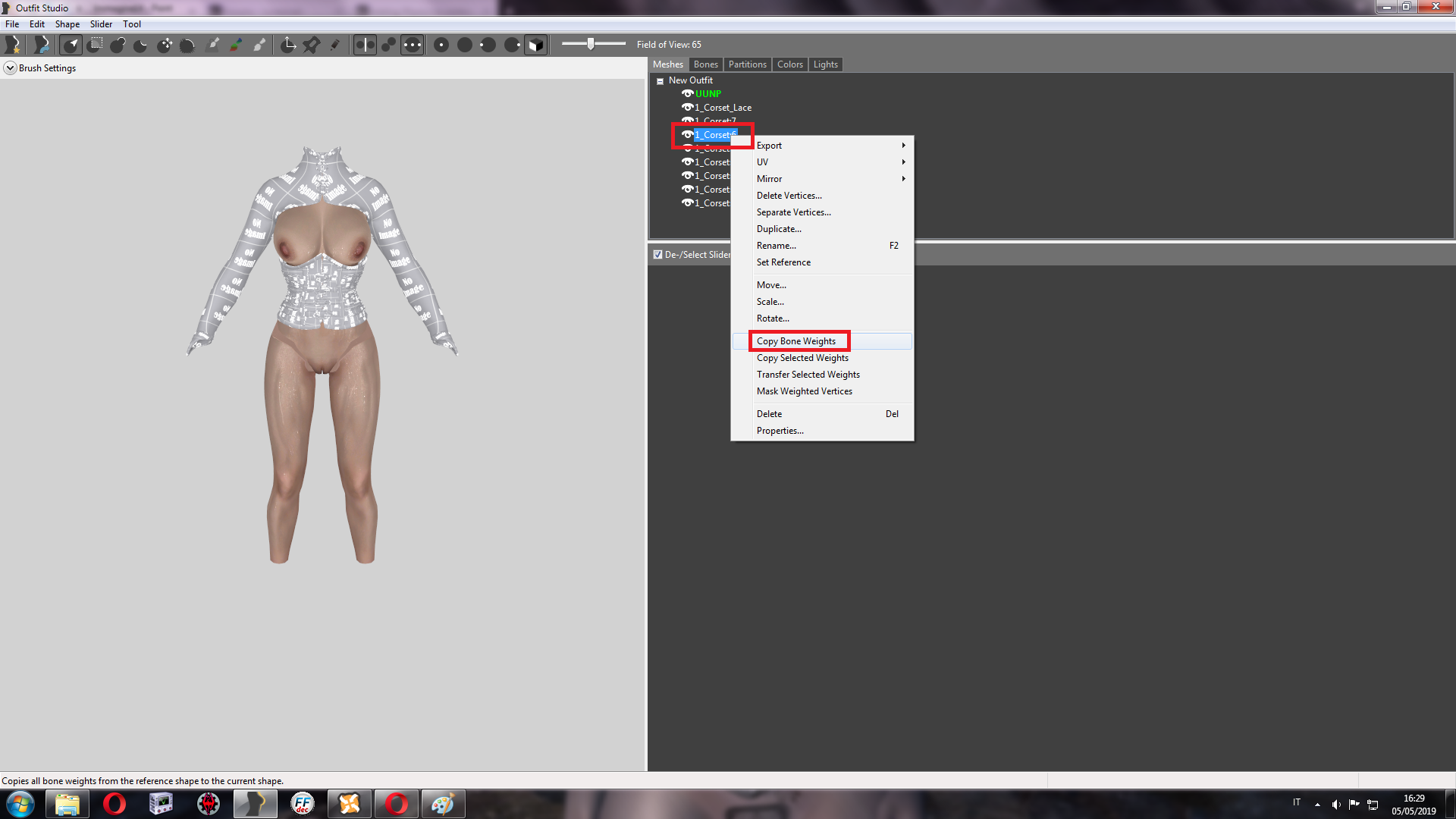The height and width of the screenshot is (819, 1456).
Task: Select the UUNP mesh in tree
Action: point(708,94)
